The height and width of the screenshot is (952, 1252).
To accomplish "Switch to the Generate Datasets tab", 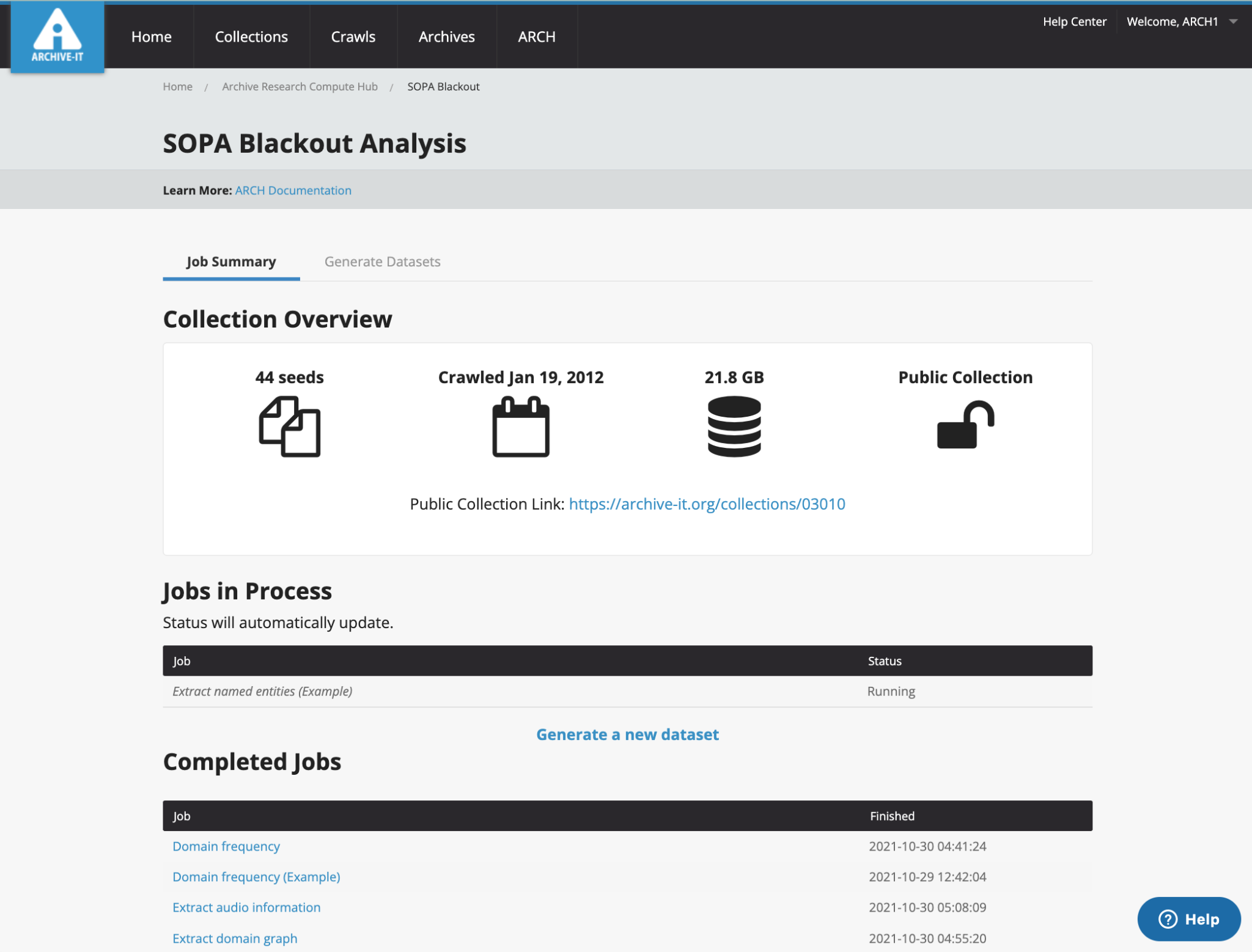I will [x=383, y=262].
